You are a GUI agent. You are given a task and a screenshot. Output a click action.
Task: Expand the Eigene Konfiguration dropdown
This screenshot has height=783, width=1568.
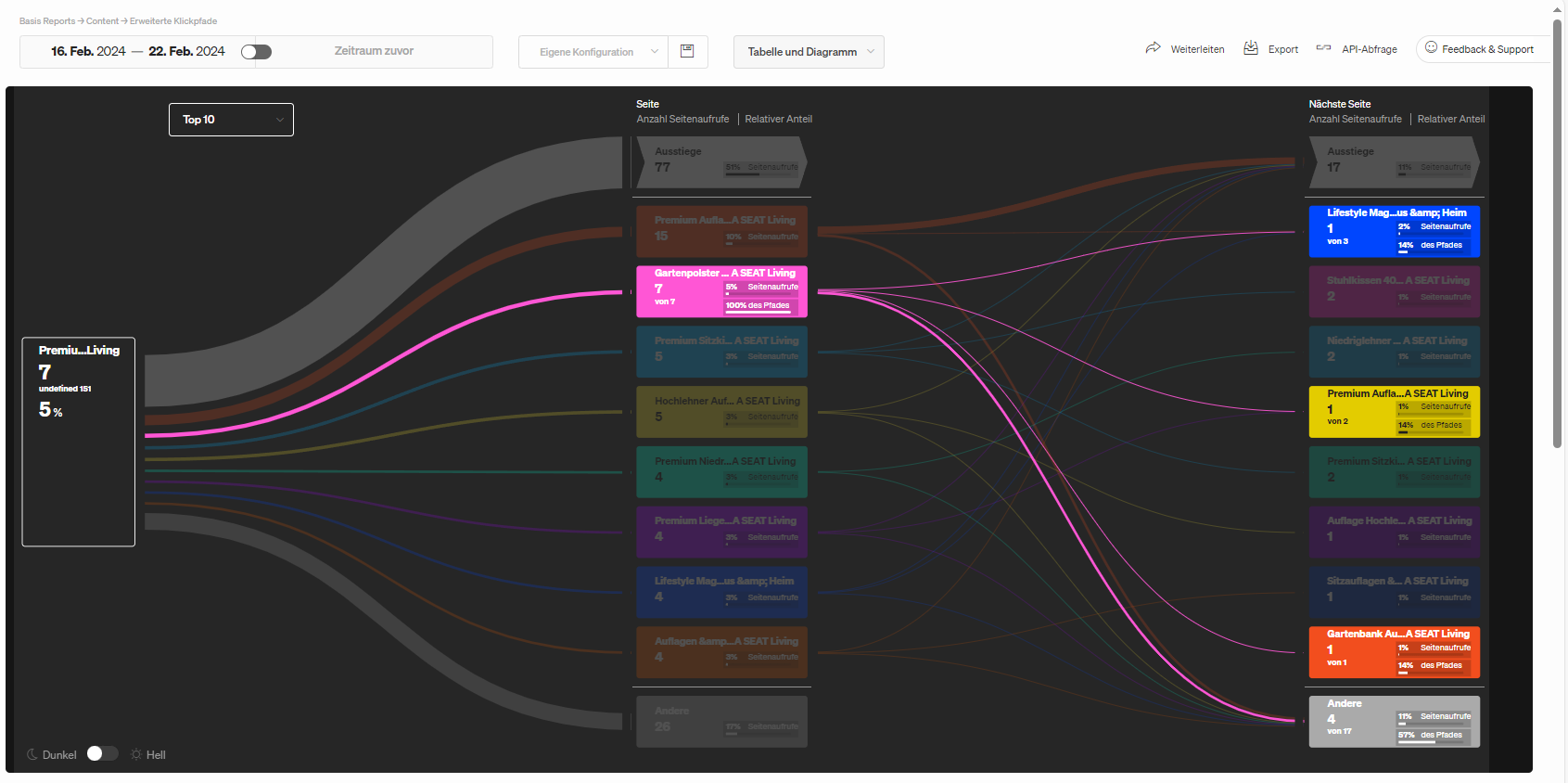pos(593,52)
